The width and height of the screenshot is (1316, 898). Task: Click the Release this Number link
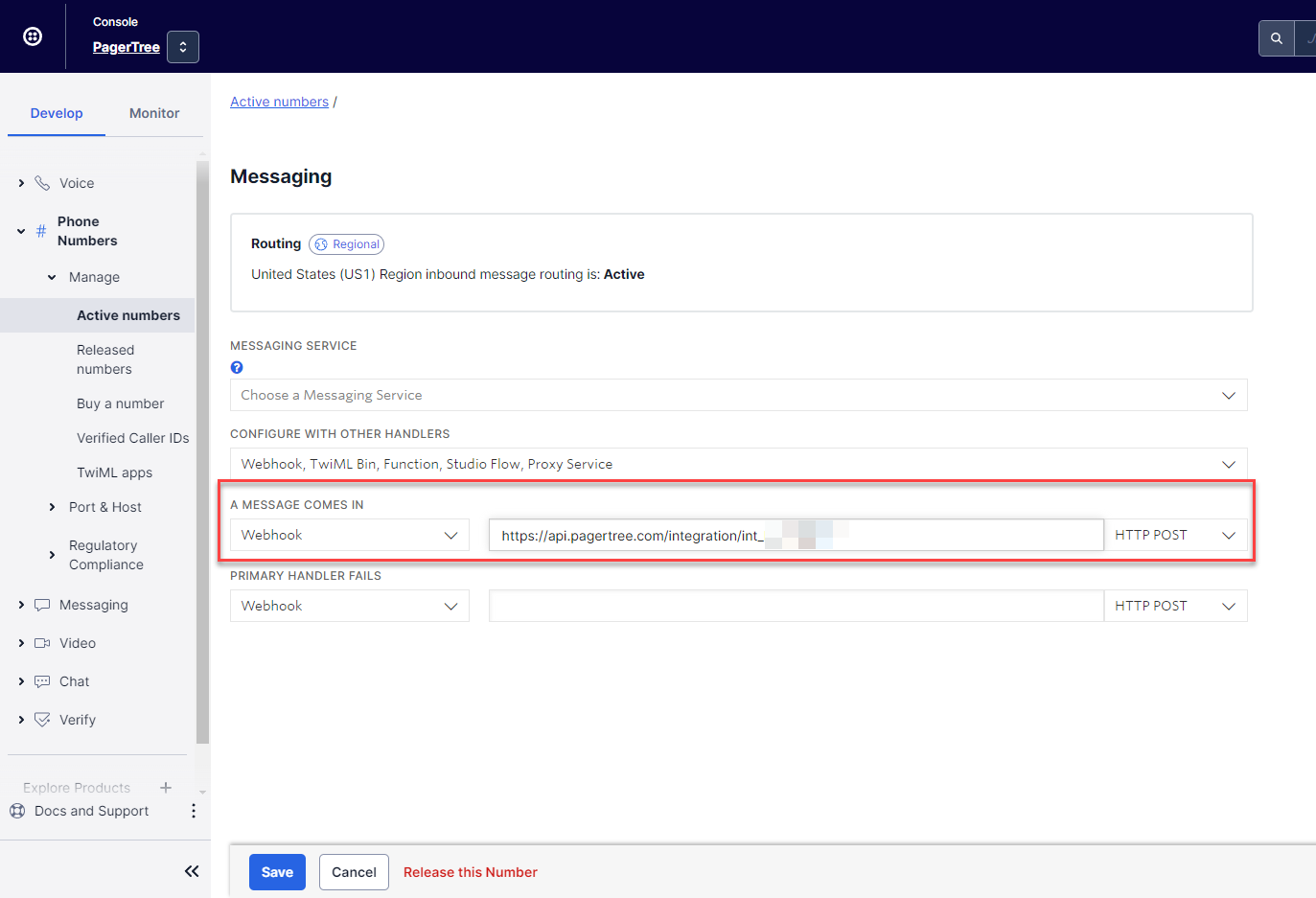click(x=470, y=872)
